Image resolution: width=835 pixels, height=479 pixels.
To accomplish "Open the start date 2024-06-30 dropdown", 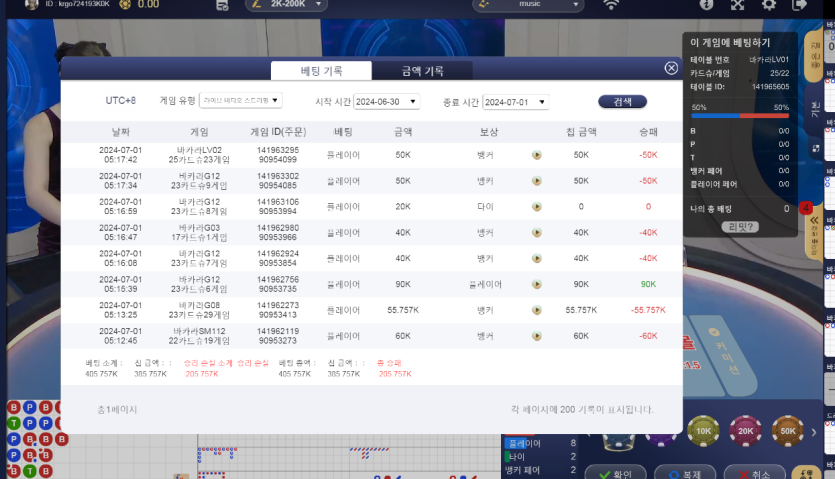I will point(386,102).
